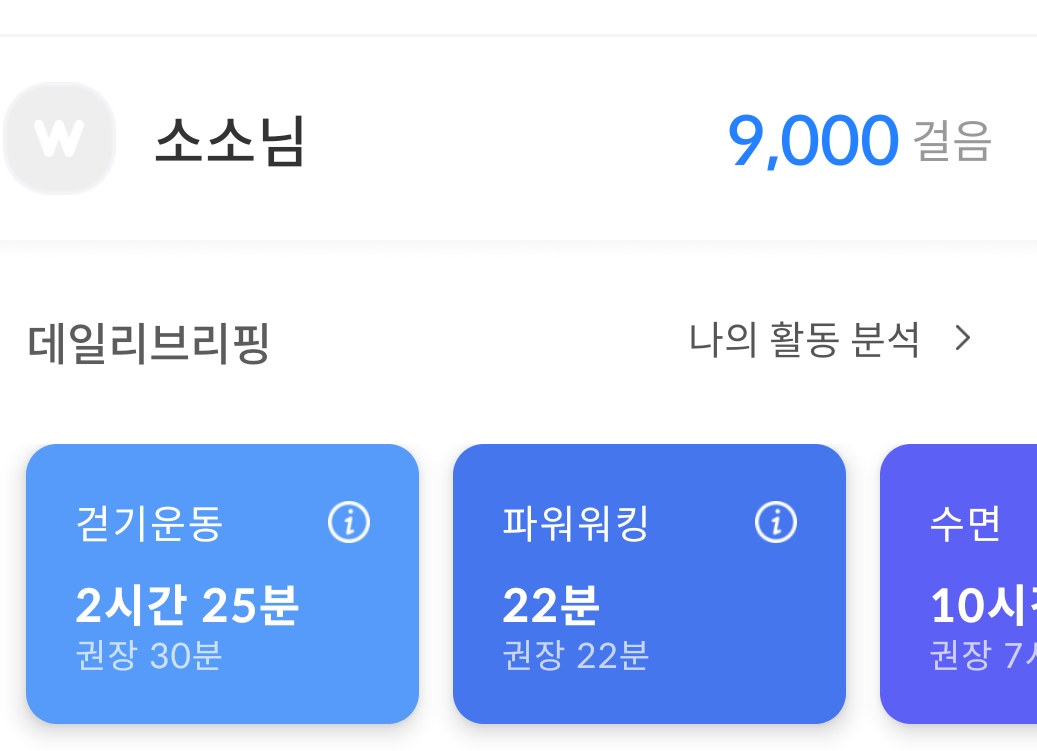
Task: Click the chevron beside 나의 활동 분석
Action: click(x=963, y=340)
